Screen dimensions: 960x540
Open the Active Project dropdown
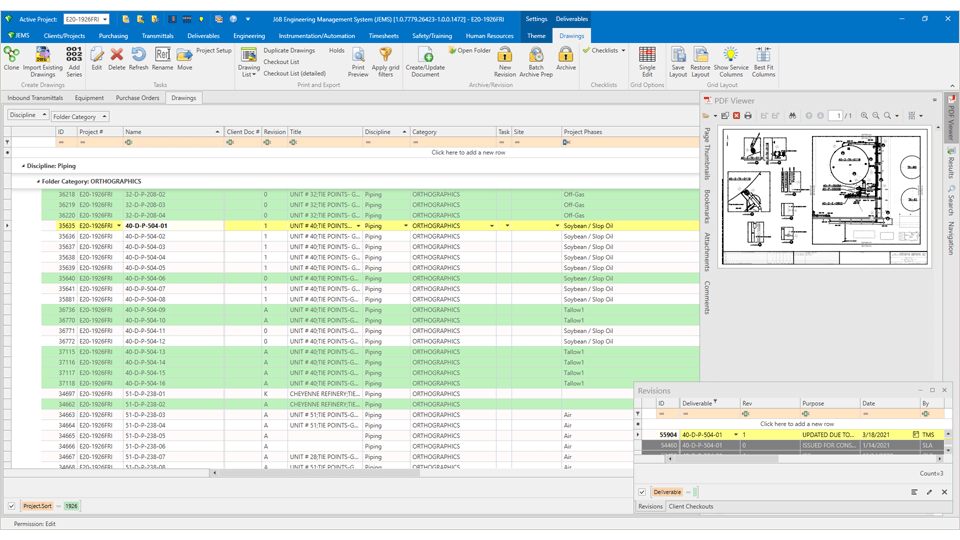(x=105, y=19)
